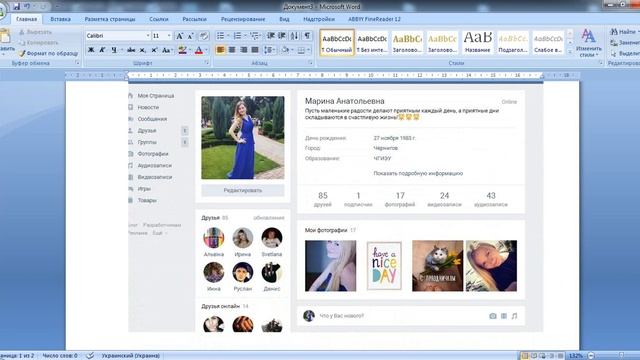
Task: Shrink font size button
Action: (191, 36)
